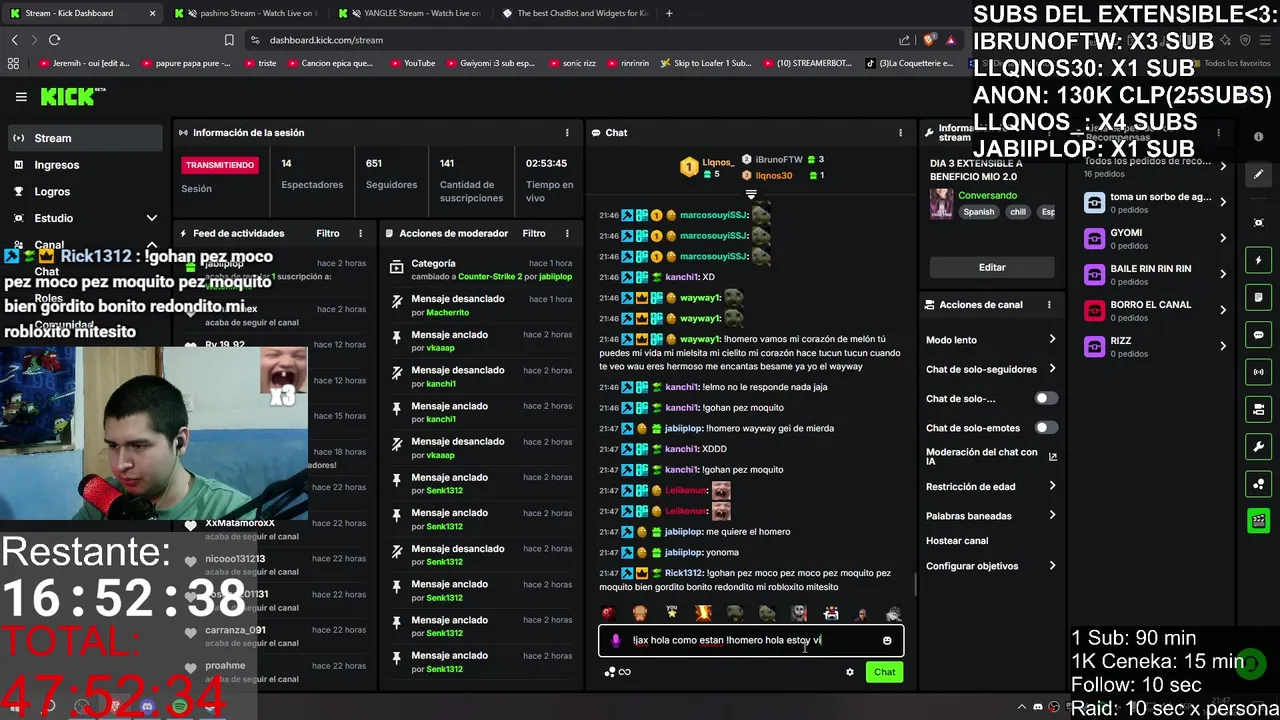The height and width of the screenshot is (720, 1280).
Task: Open the hamburger menu next to the Kick logo
Action: coord(21,97)
